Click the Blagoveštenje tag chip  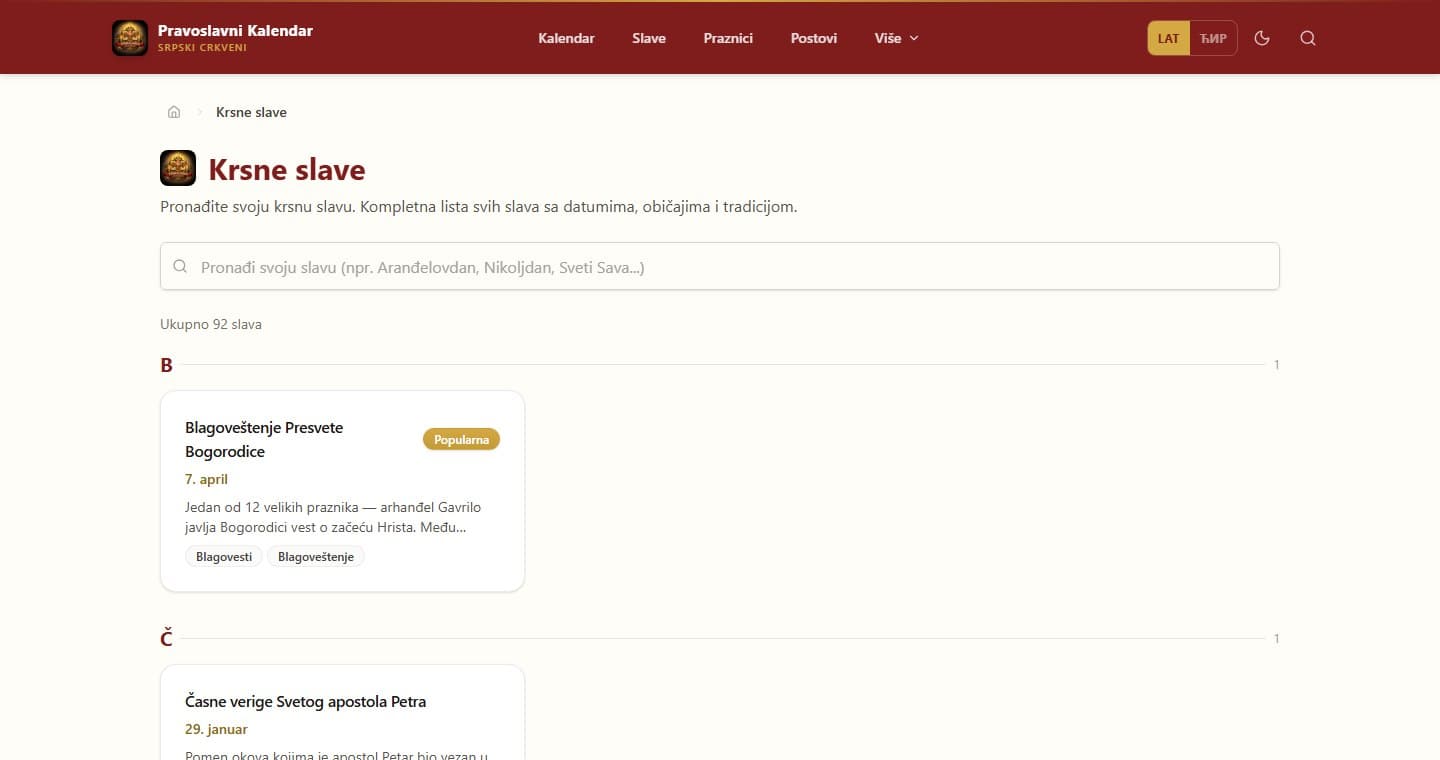(x=316, y=556)
